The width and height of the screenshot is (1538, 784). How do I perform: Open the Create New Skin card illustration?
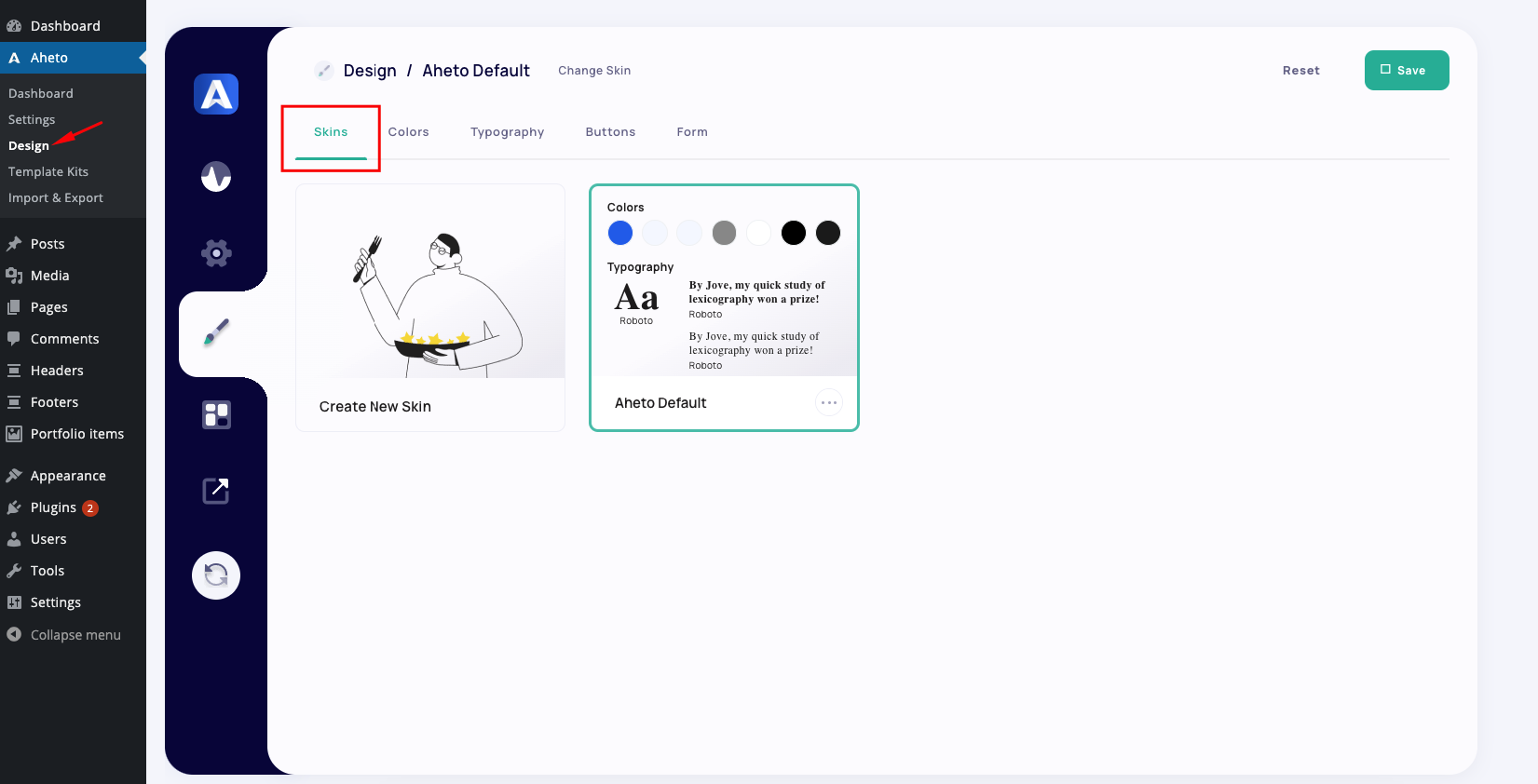tap(430, 281)
